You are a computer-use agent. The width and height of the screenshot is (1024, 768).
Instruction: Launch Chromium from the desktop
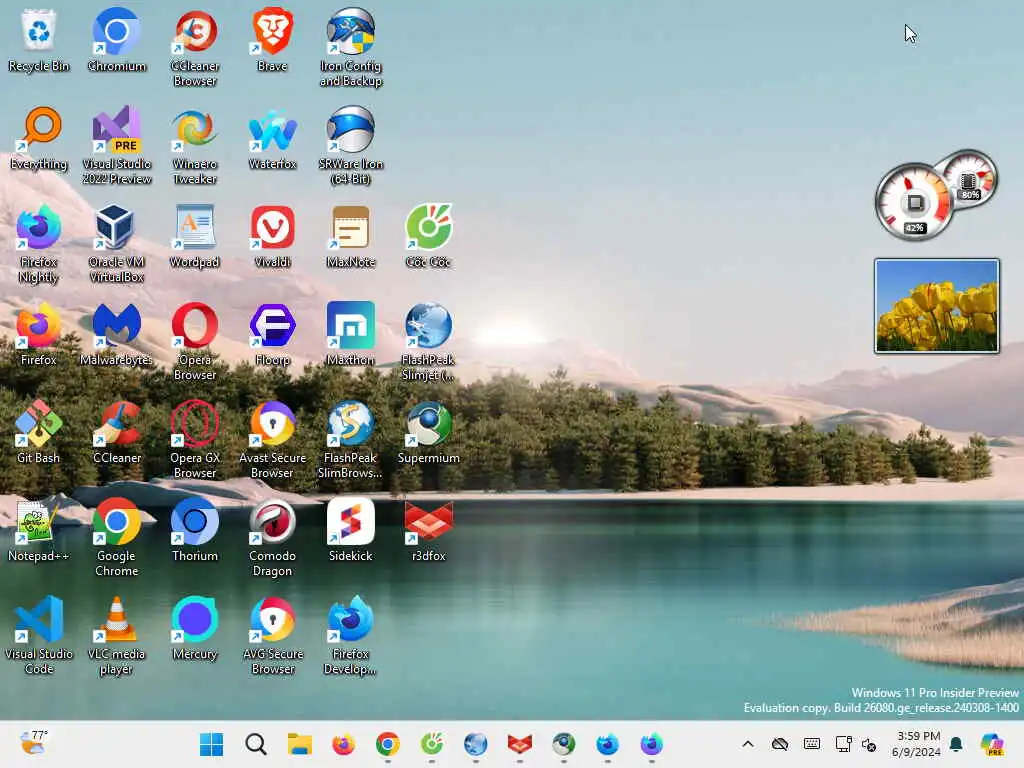pyautogui.click(x=116, y=40)
